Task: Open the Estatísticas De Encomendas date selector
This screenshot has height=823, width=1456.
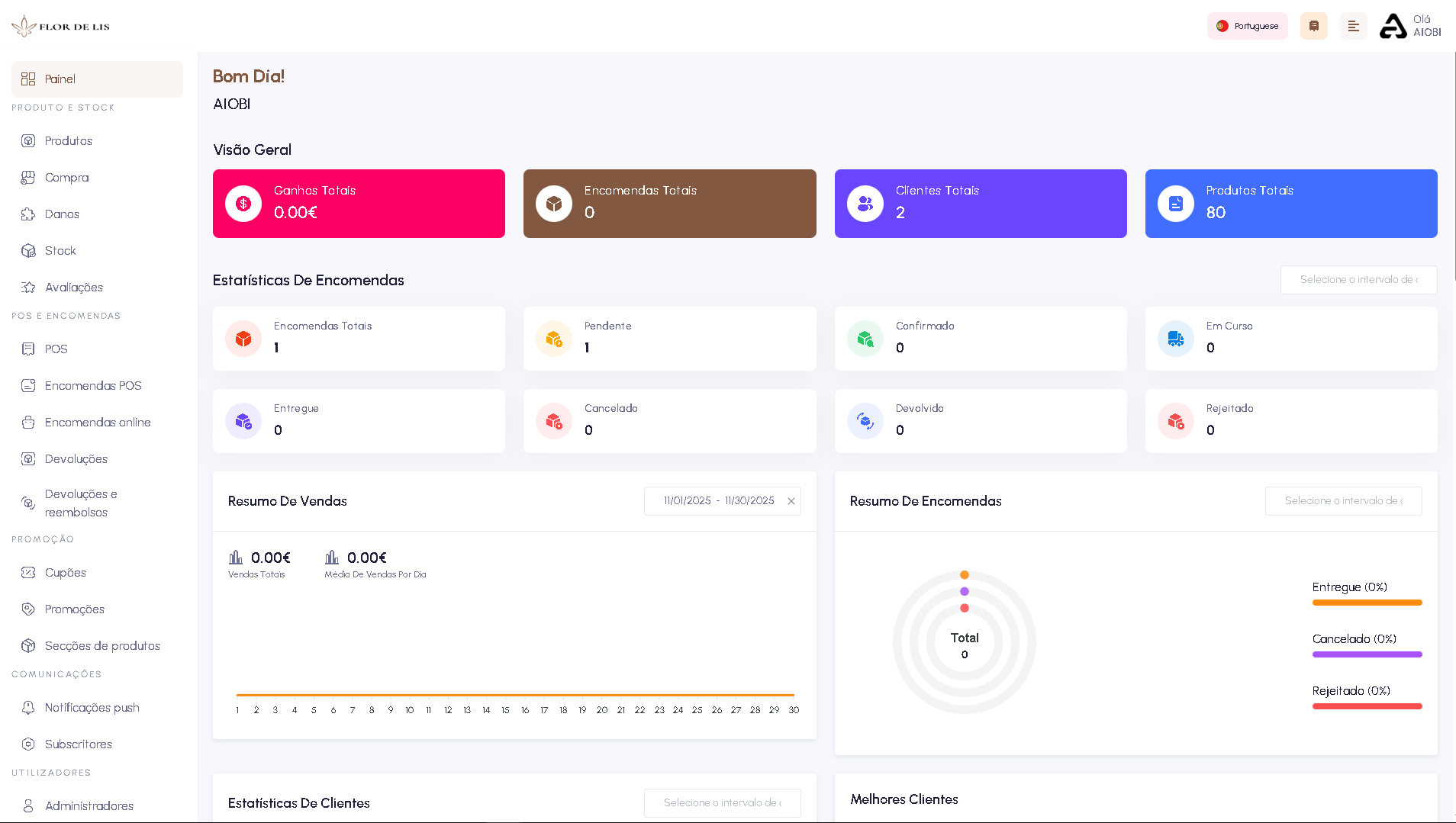Action: point(1358,280)
